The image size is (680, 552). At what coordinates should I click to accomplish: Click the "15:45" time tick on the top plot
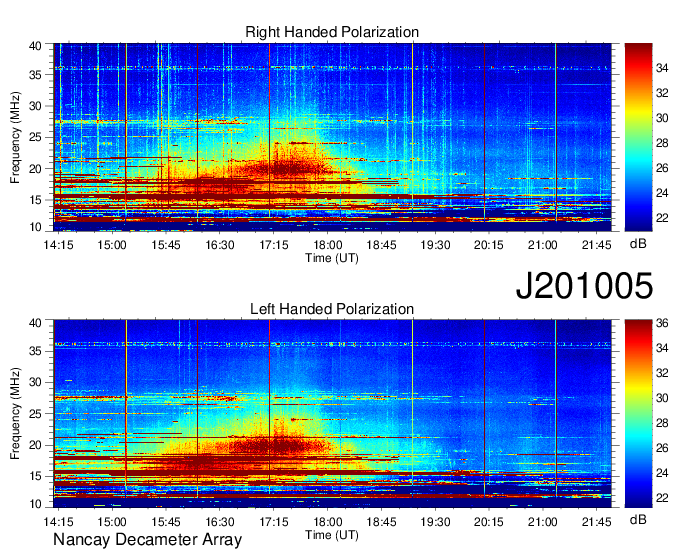click(x=166, y=245)
